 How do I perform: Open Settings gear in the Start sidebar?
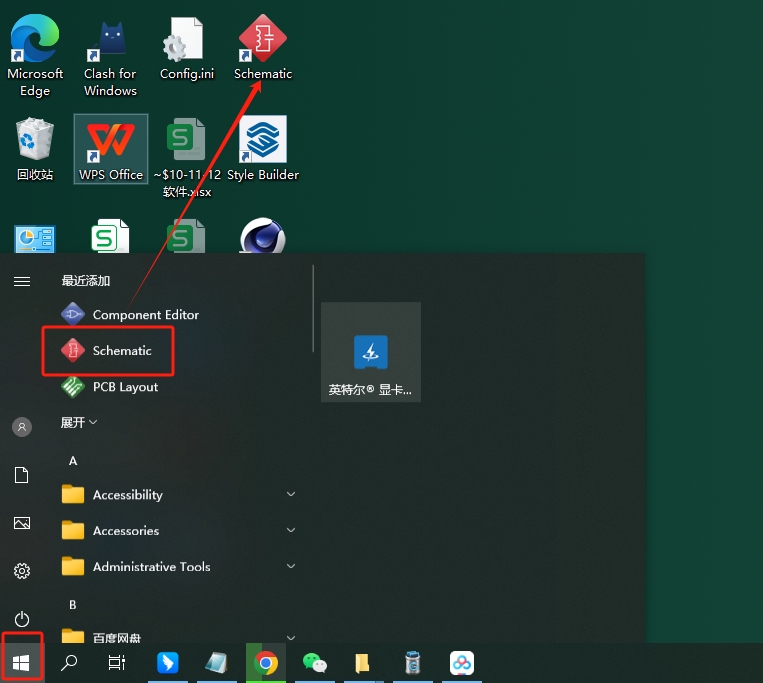click(x=22, y=571)
